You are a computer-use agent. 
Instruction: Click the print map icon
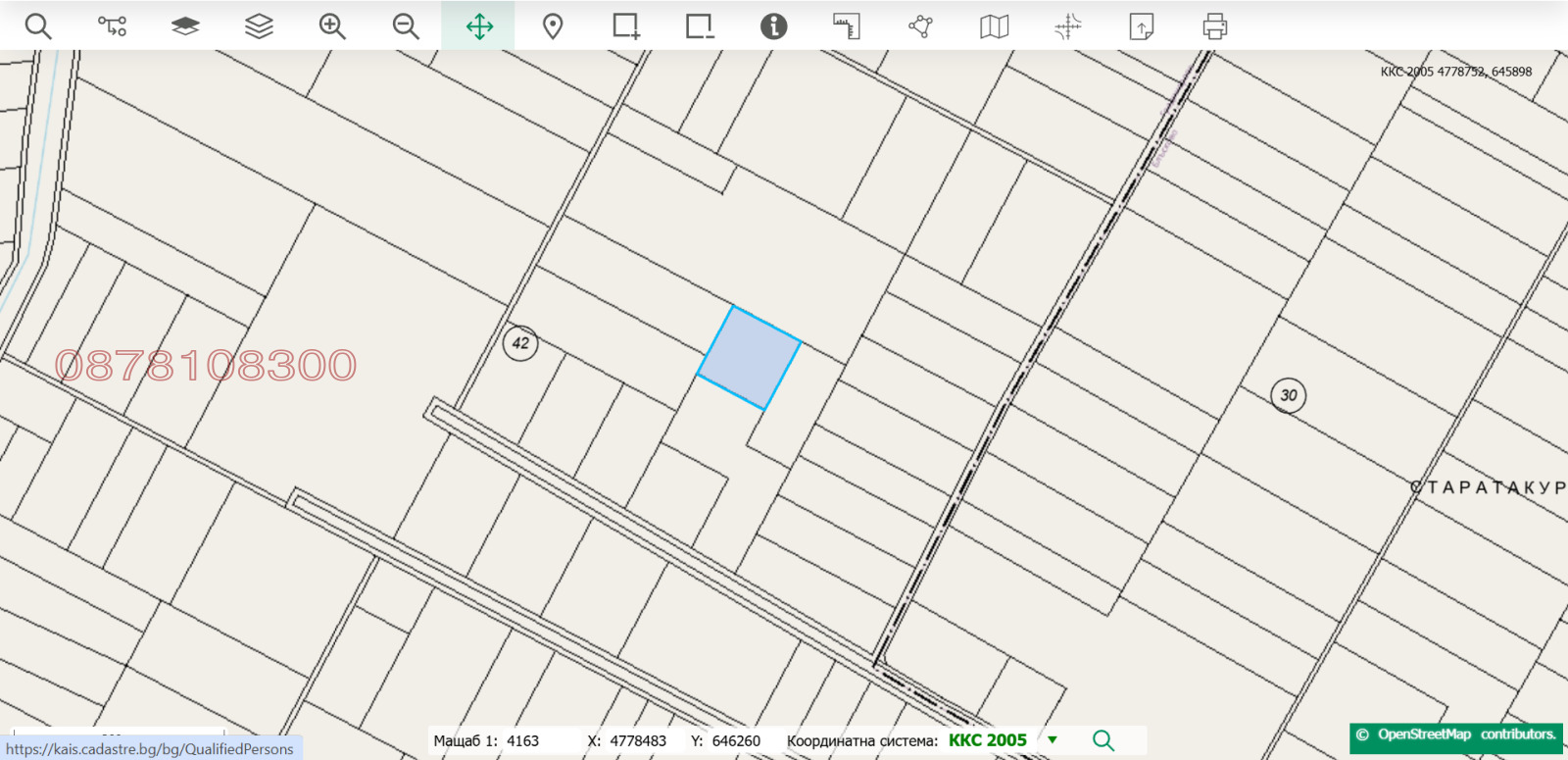1214,26
